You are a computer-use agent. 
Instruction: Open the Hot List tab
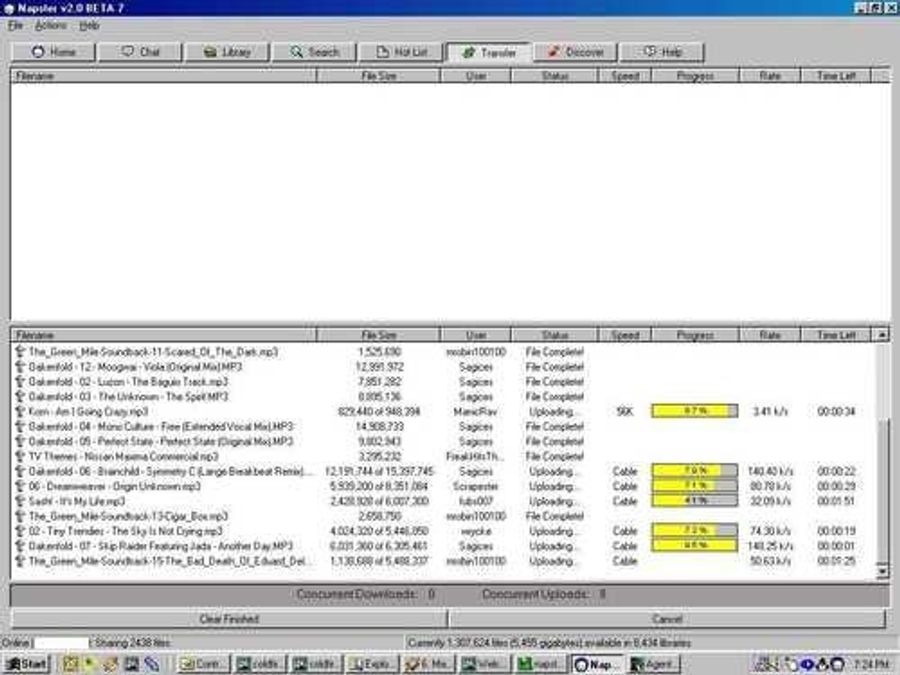point(401,52)
